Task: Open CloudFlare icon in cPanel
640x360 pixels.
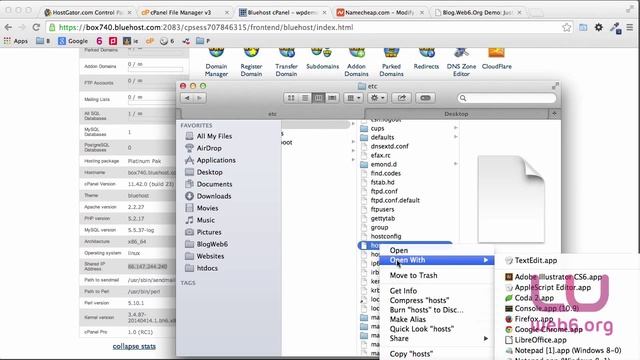Action: point(496,58)
